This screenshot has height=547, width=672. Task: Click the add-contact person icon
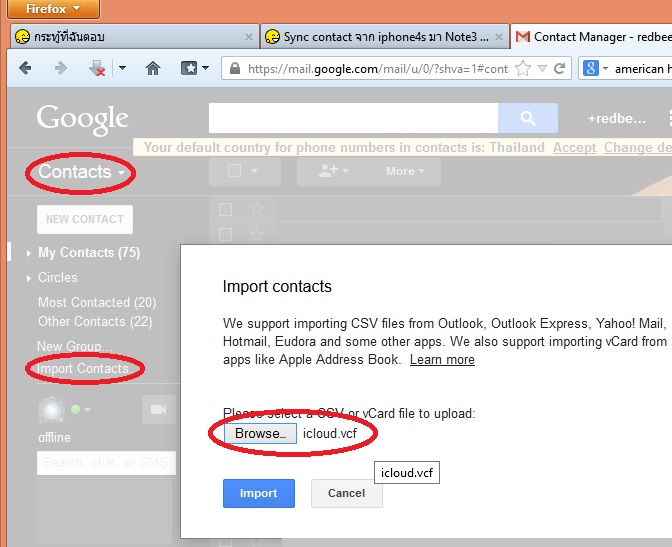(329, 171)
